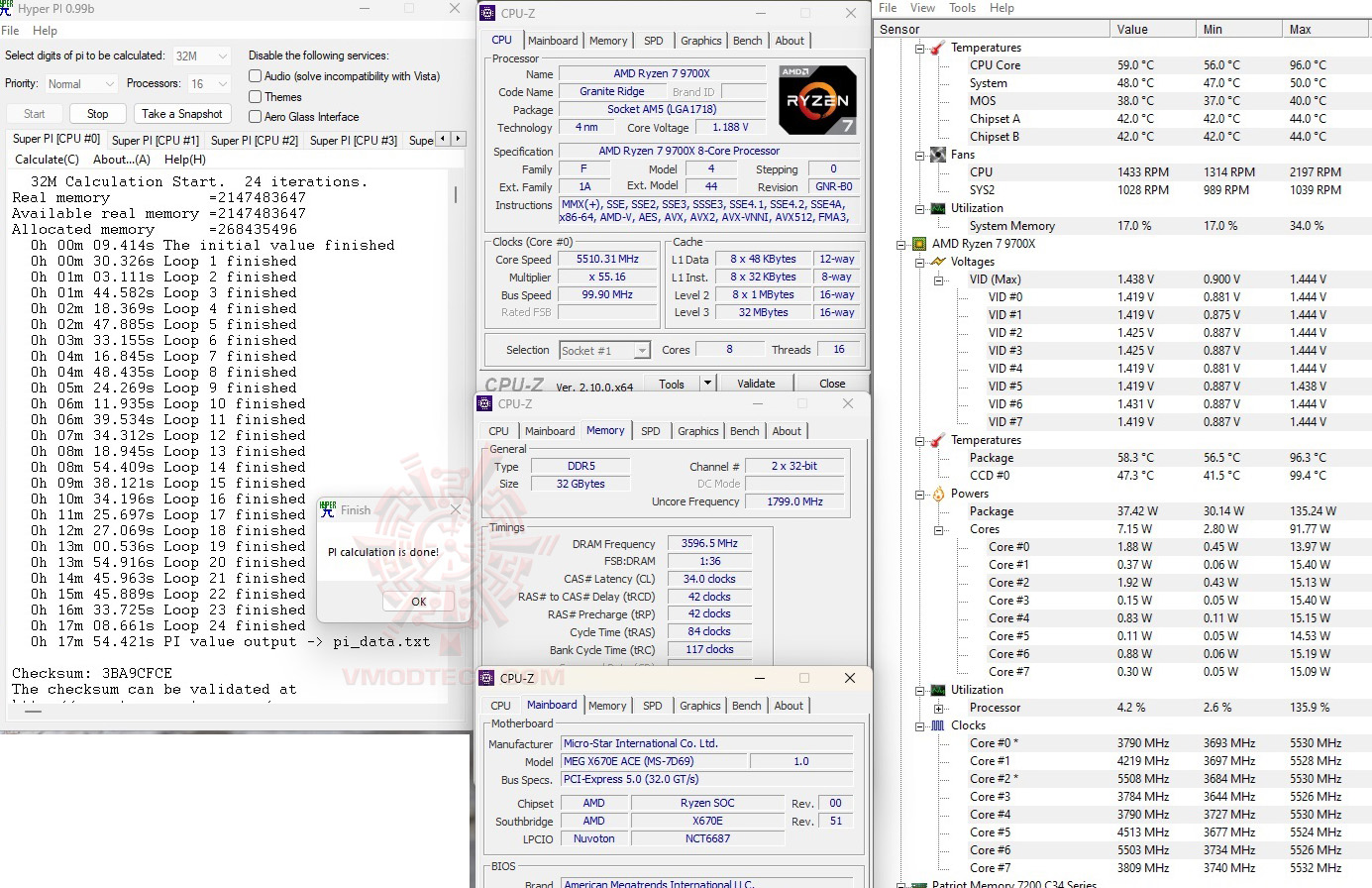The image size is (1372, 888).
Task: Open the Bench tab in the CPU-Z Memory window
Action: pos(745,431)
